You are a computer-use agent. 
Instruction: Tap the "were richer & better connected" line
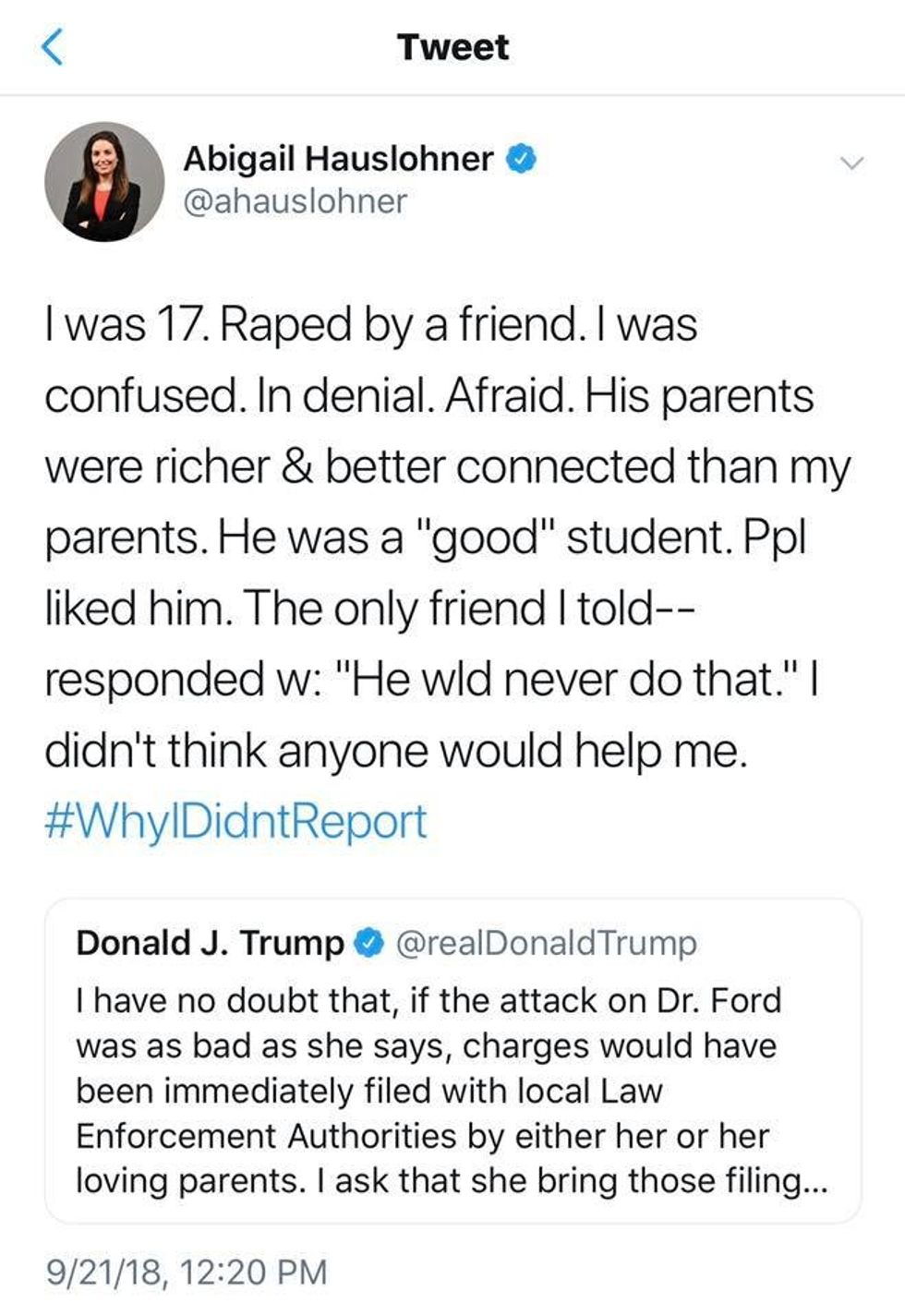coord(447,467)
